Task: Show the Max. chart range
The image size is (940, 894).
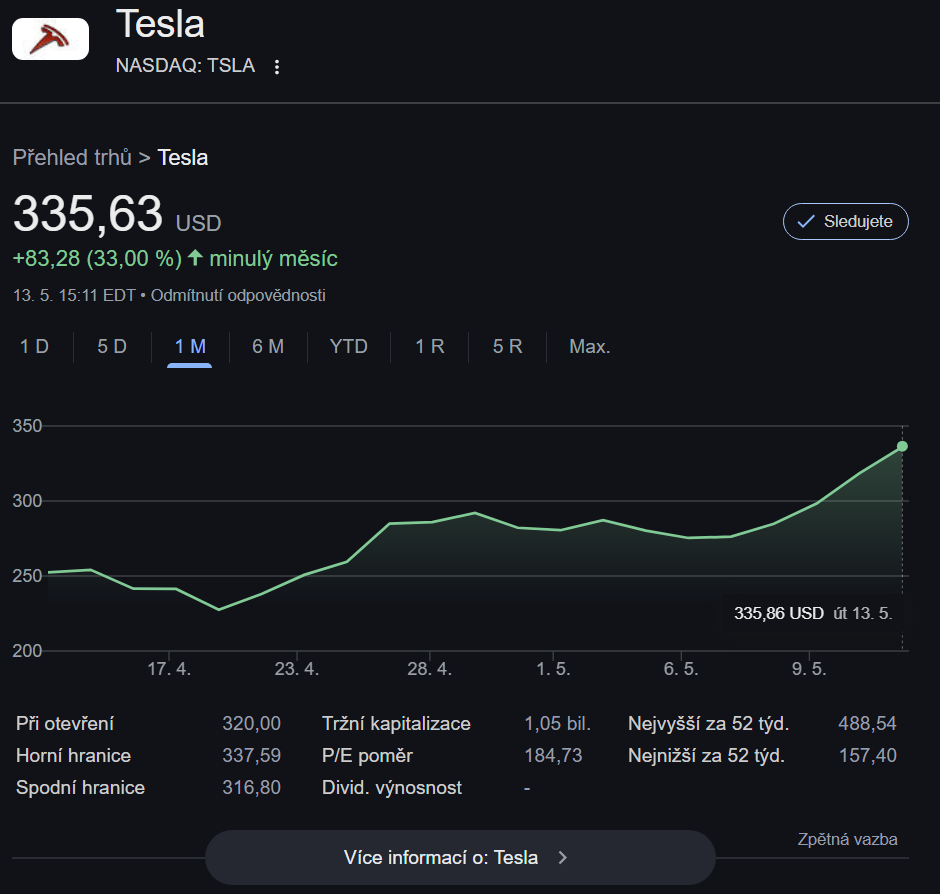Action: tap(590, 347)
